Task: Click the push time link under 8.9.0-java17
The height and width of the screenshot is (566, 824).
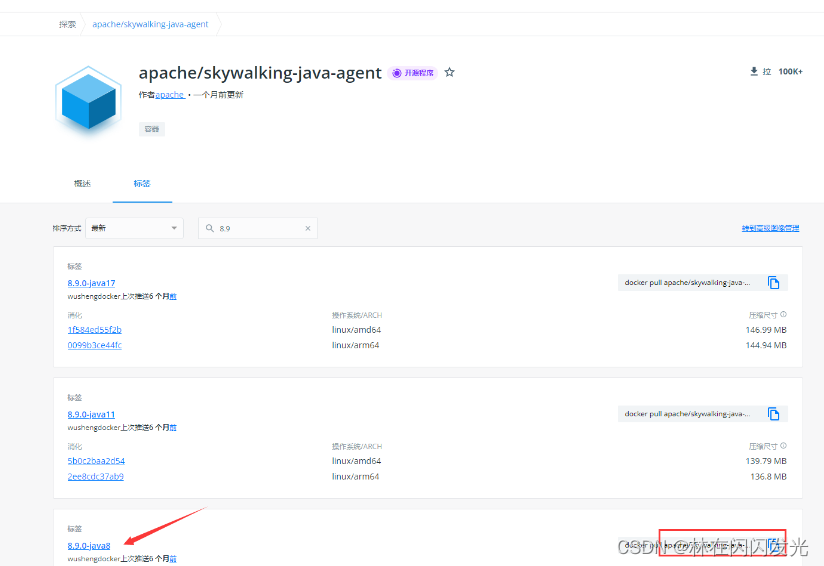Action: 173,296
